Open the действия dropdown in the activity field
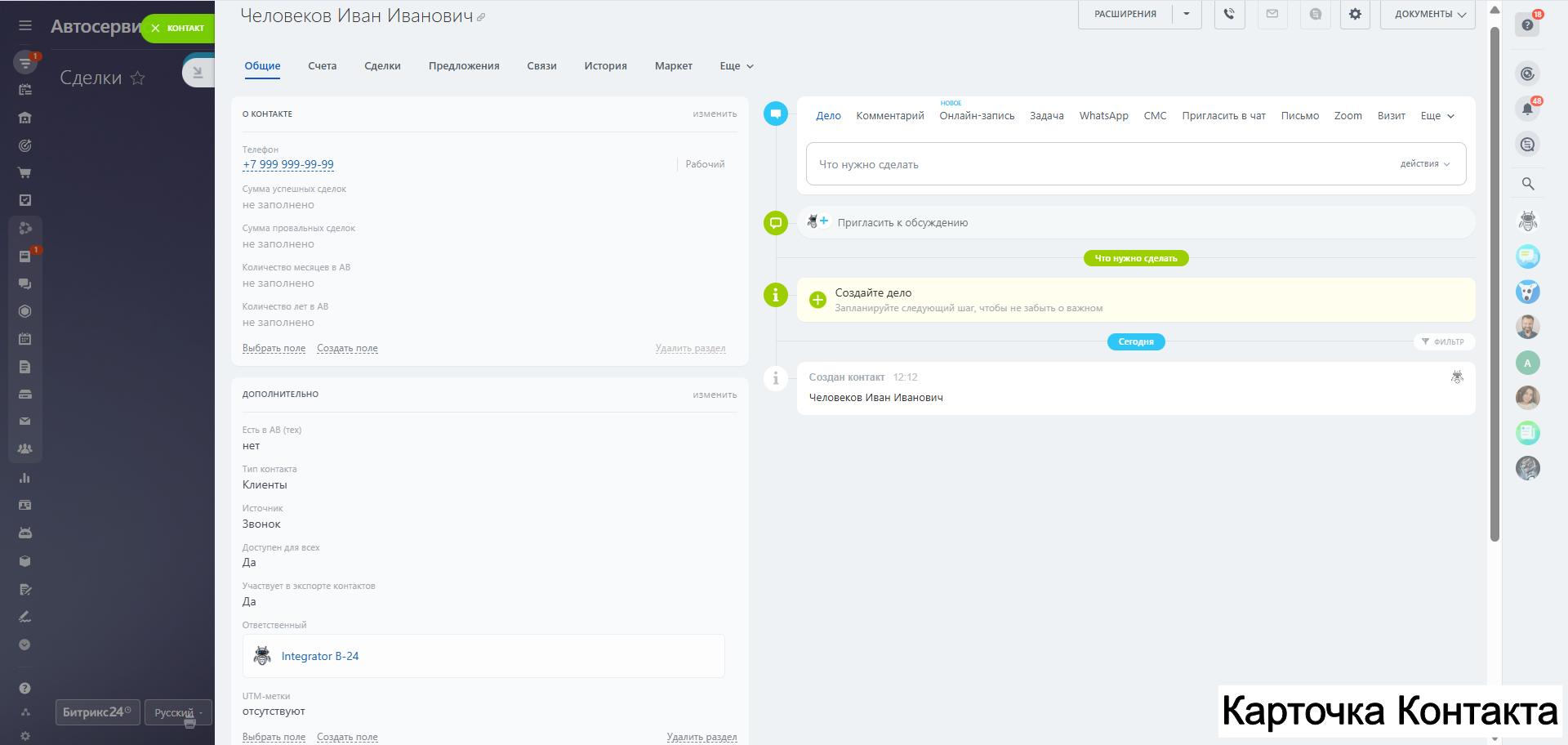 pyautogui.click(x=1425, y=164)
